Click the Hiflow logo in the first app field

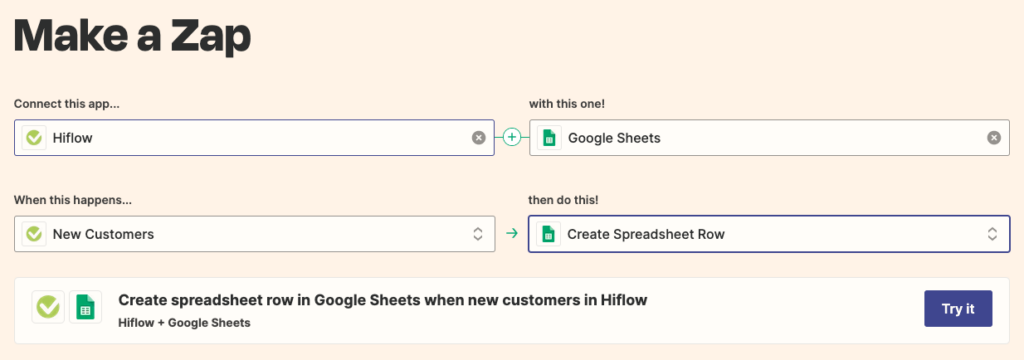click(x=34, y=138)
